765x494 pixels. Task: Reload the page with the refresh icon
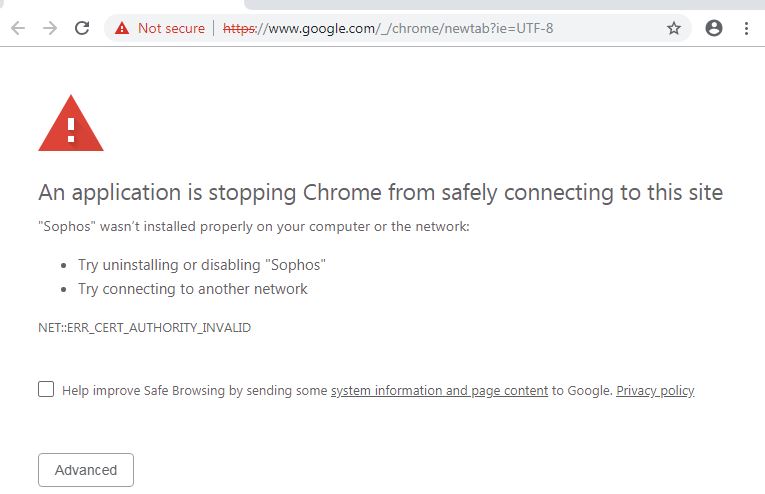click(x=82, y=28)
